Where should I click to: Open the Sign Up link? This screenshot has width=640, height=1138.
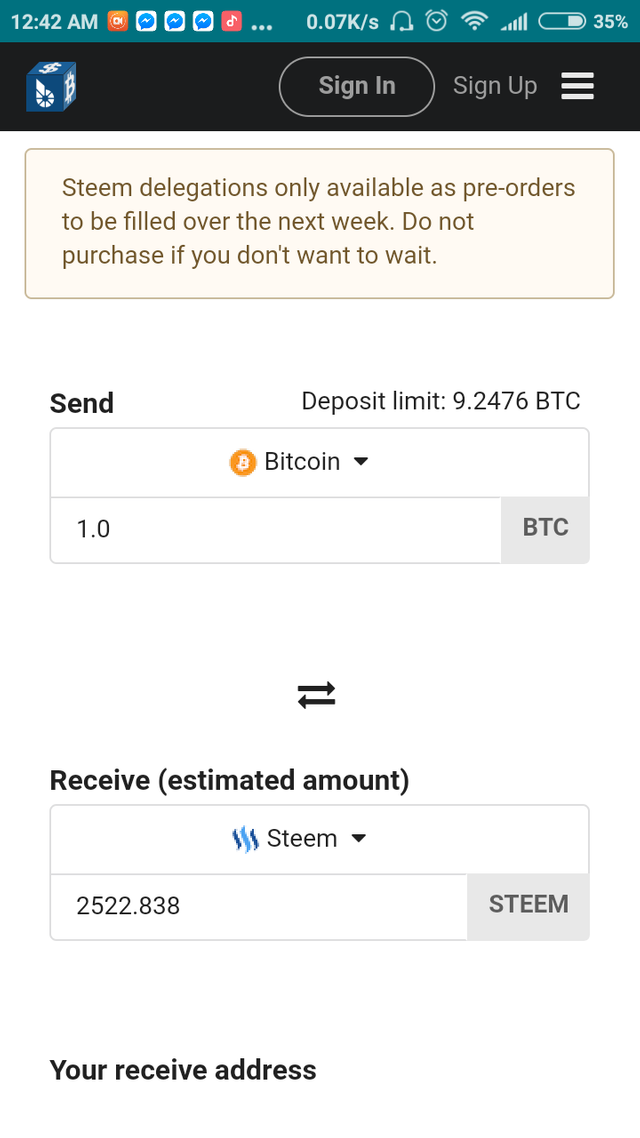pyautogui.click(x=495, y=86)
